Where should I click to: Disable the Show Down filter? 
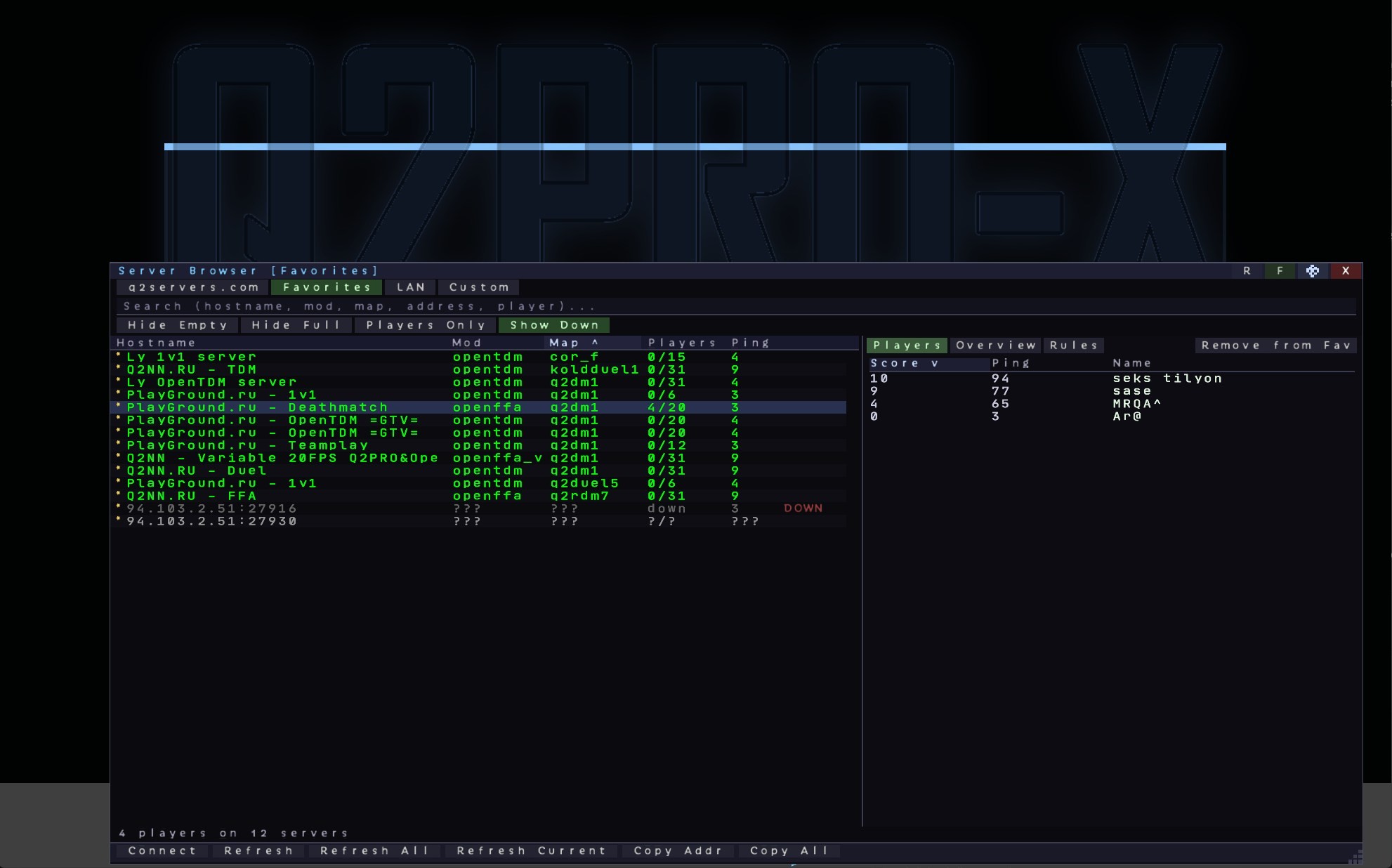[554, 325]
